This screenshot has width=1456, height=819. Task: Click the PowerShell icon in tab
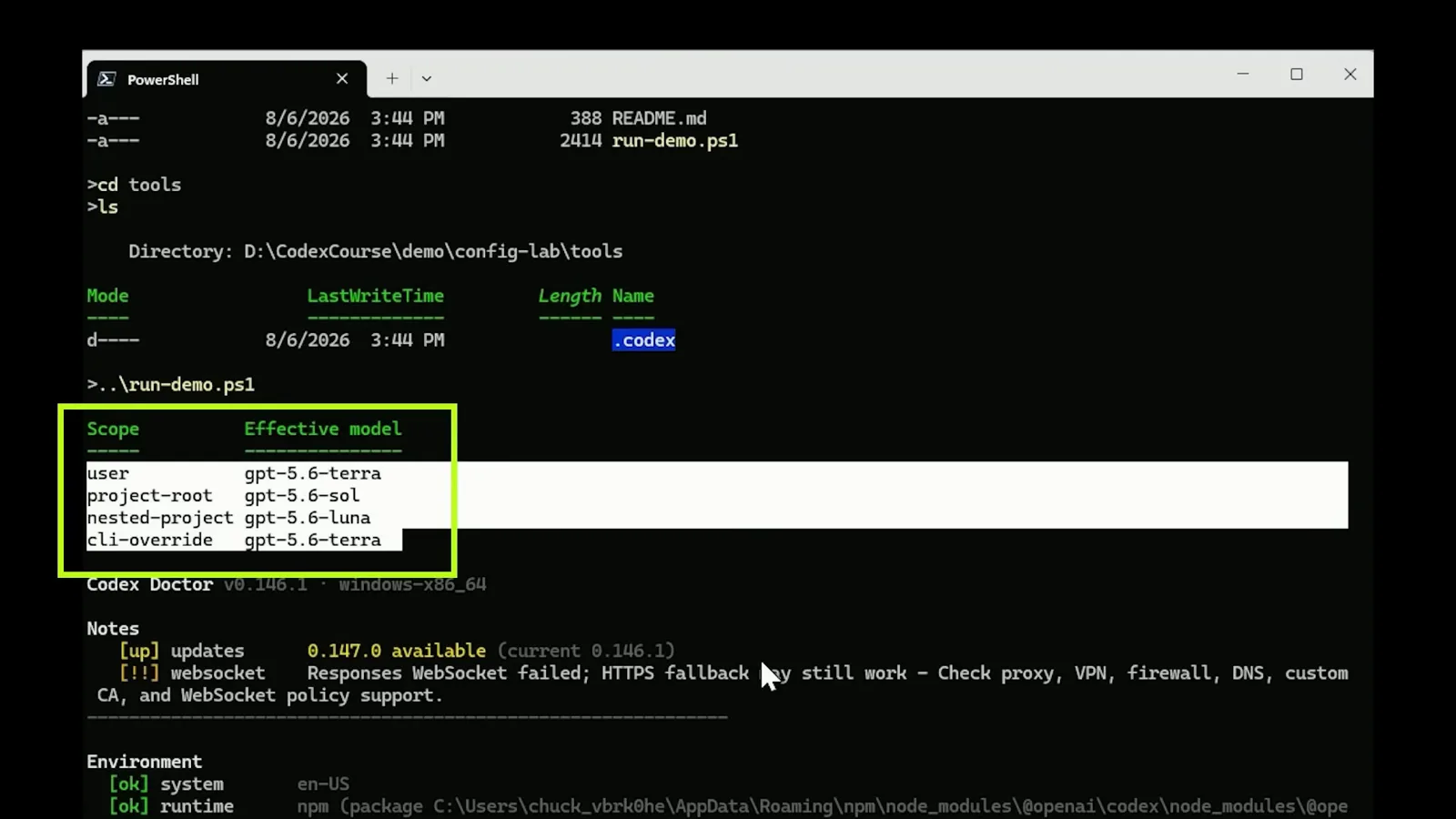106,79
